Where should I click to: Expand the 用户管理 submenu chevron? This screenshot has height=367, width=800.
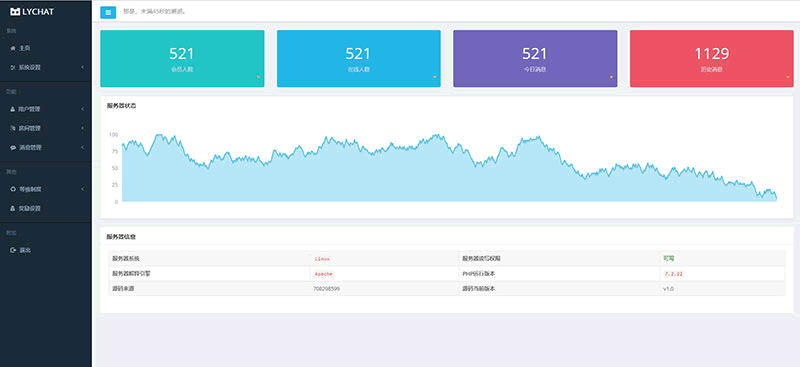82,109
